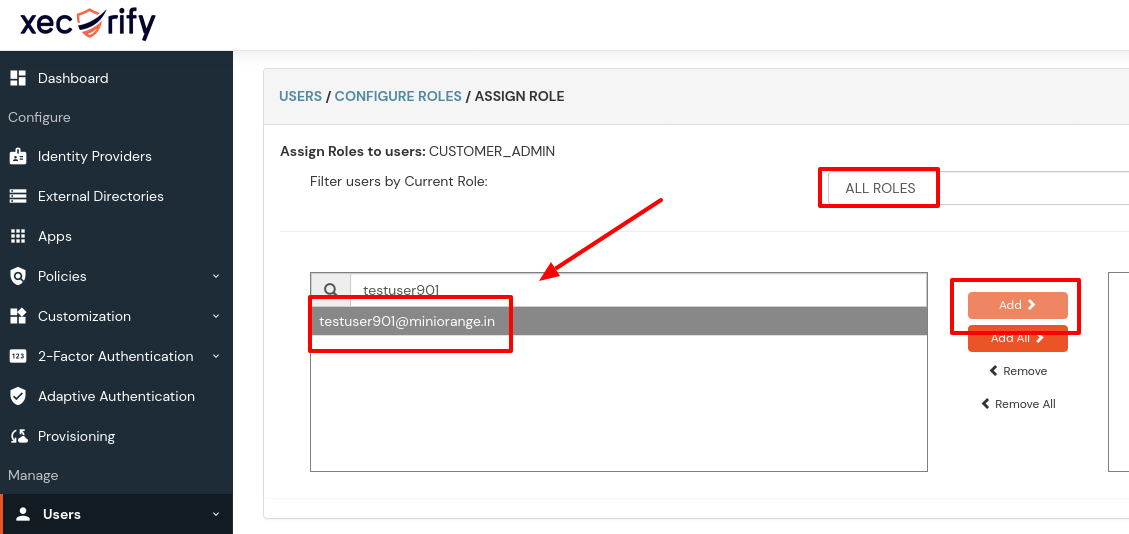The image size is (1129, 534).
Task: Click the Apps grid icon
Action: click(x=18, y=236)
